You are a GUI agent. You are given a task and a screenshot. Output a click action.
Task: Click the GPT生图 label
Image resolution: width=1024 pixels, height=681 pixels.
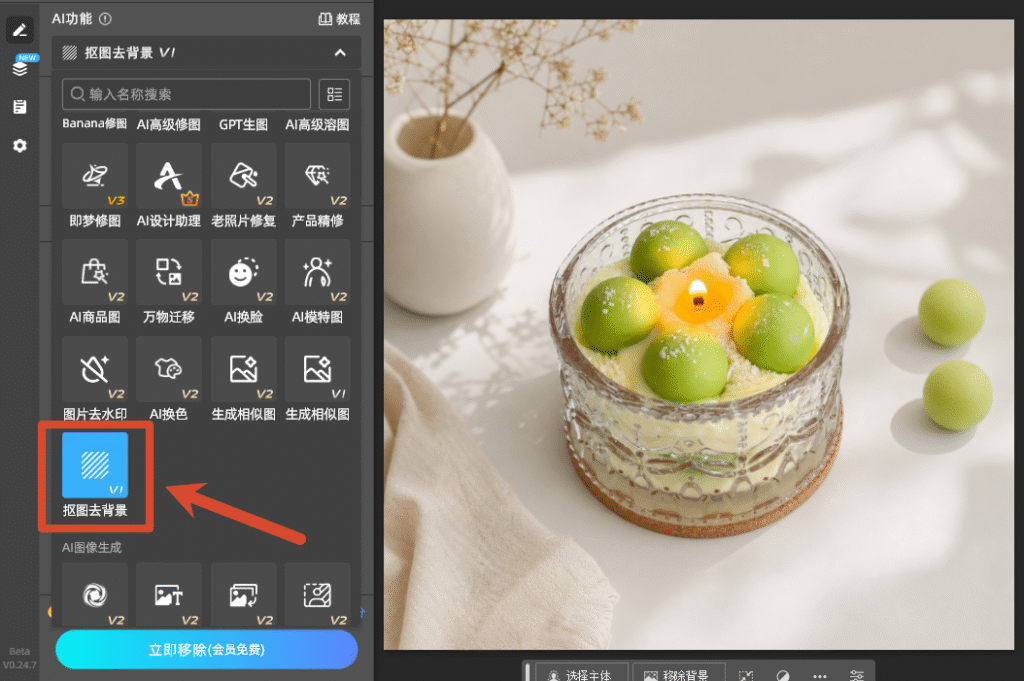[243, 124]
